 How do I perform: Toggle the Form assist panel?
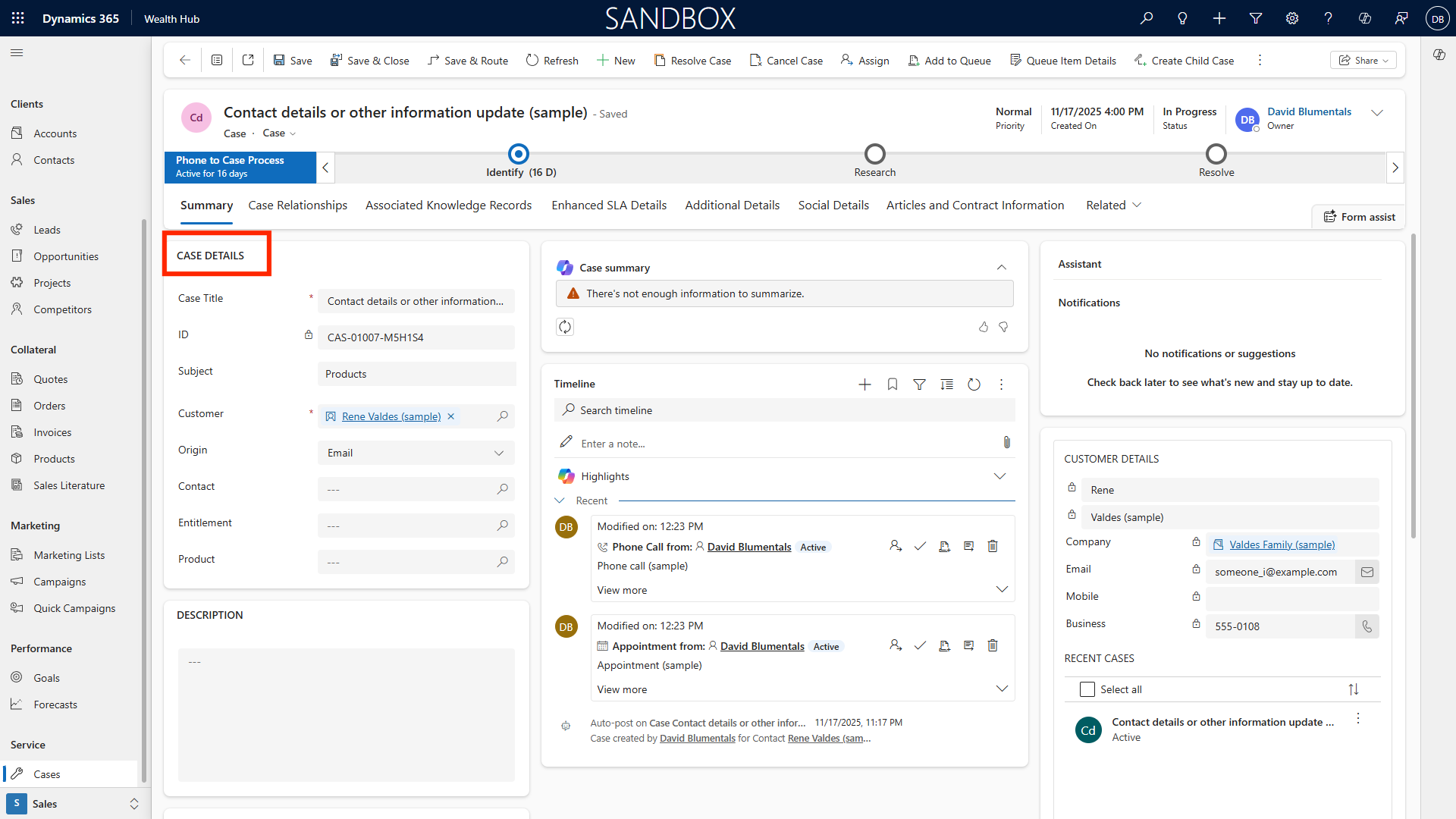[x=1359, y=217]
